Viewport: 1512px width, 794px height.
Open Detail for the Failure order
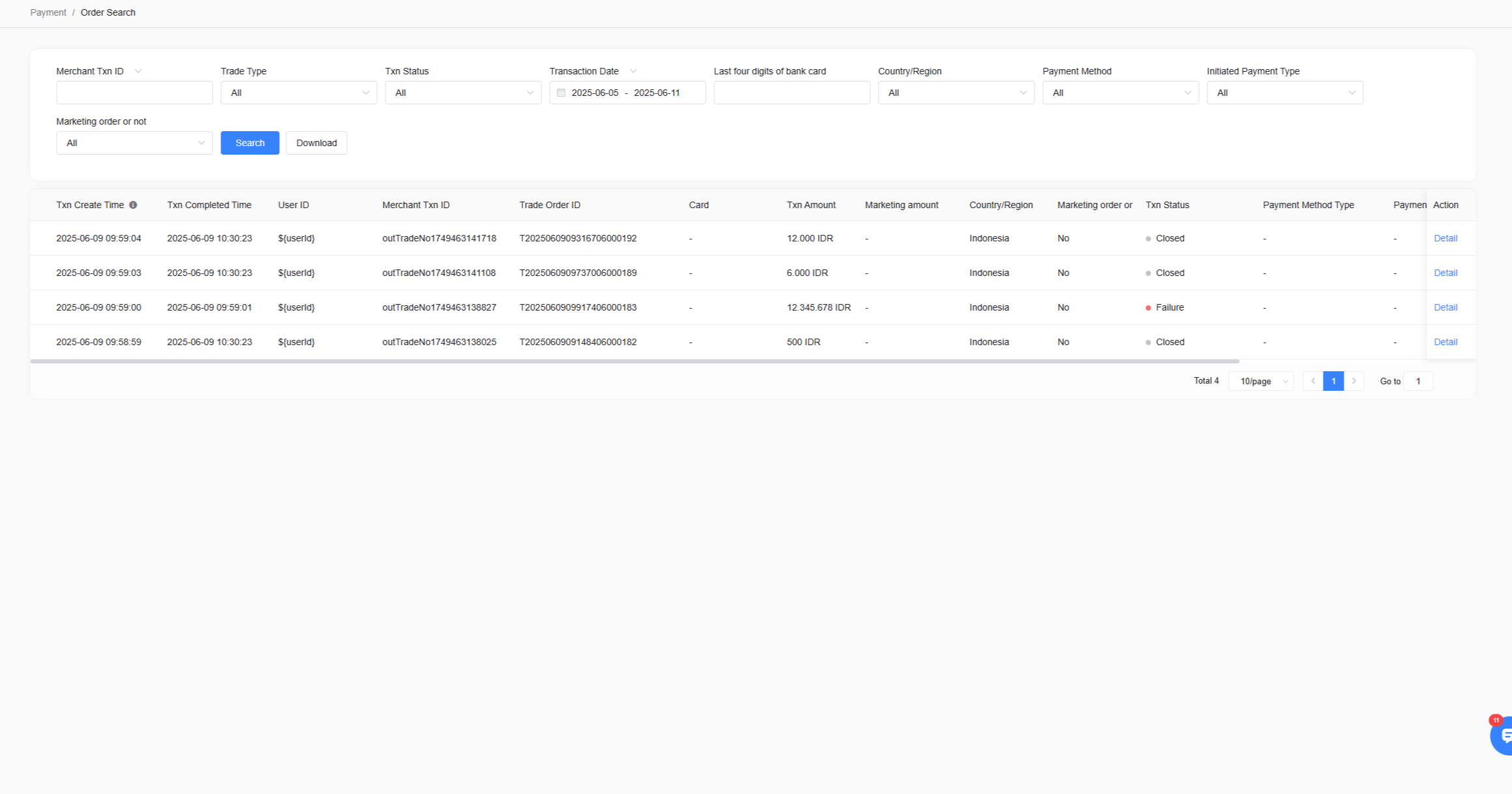(1445, 307)
